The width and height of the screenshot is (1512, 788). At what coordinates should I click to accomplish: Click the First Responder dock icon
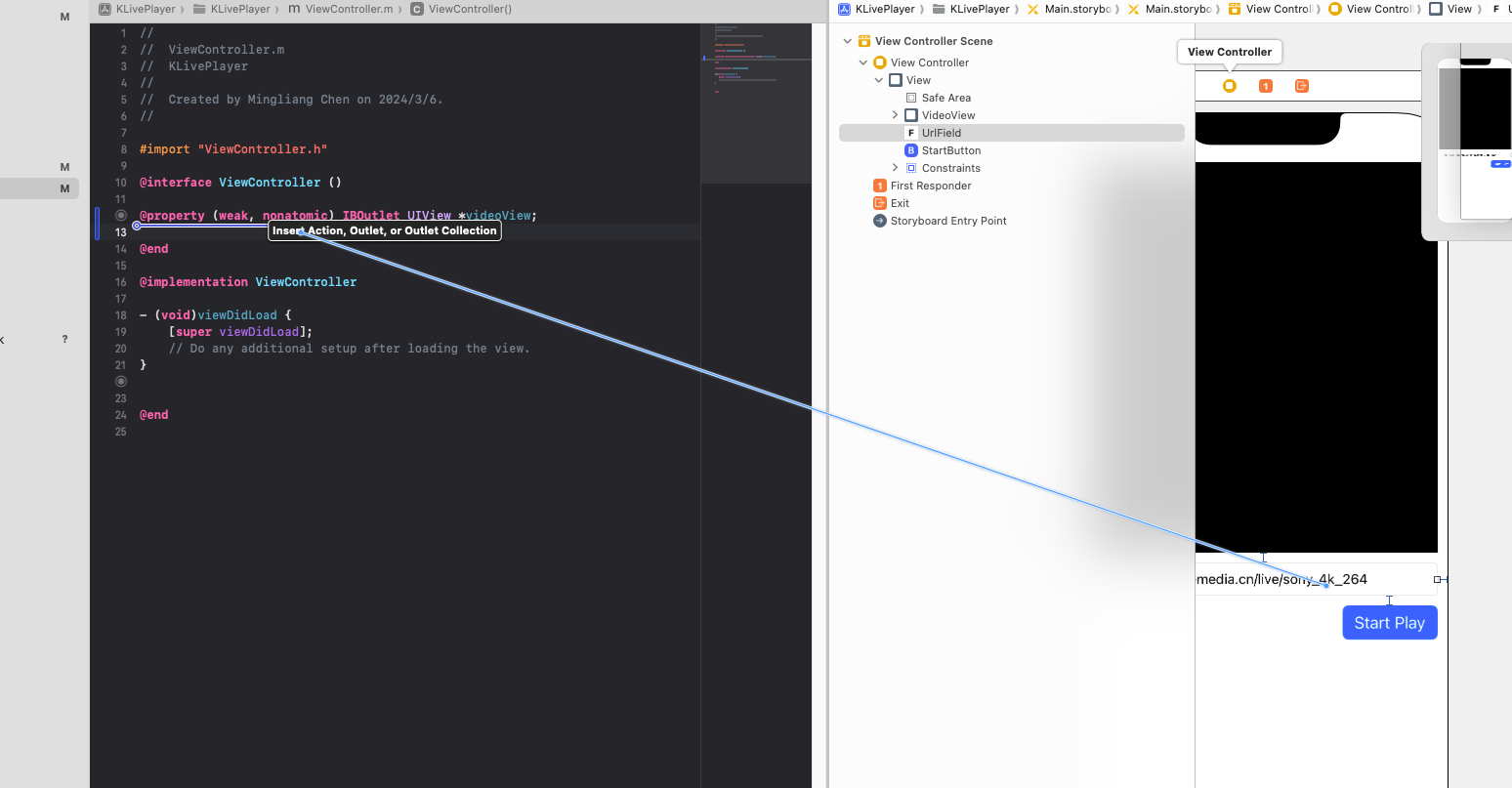[1266, 86]
